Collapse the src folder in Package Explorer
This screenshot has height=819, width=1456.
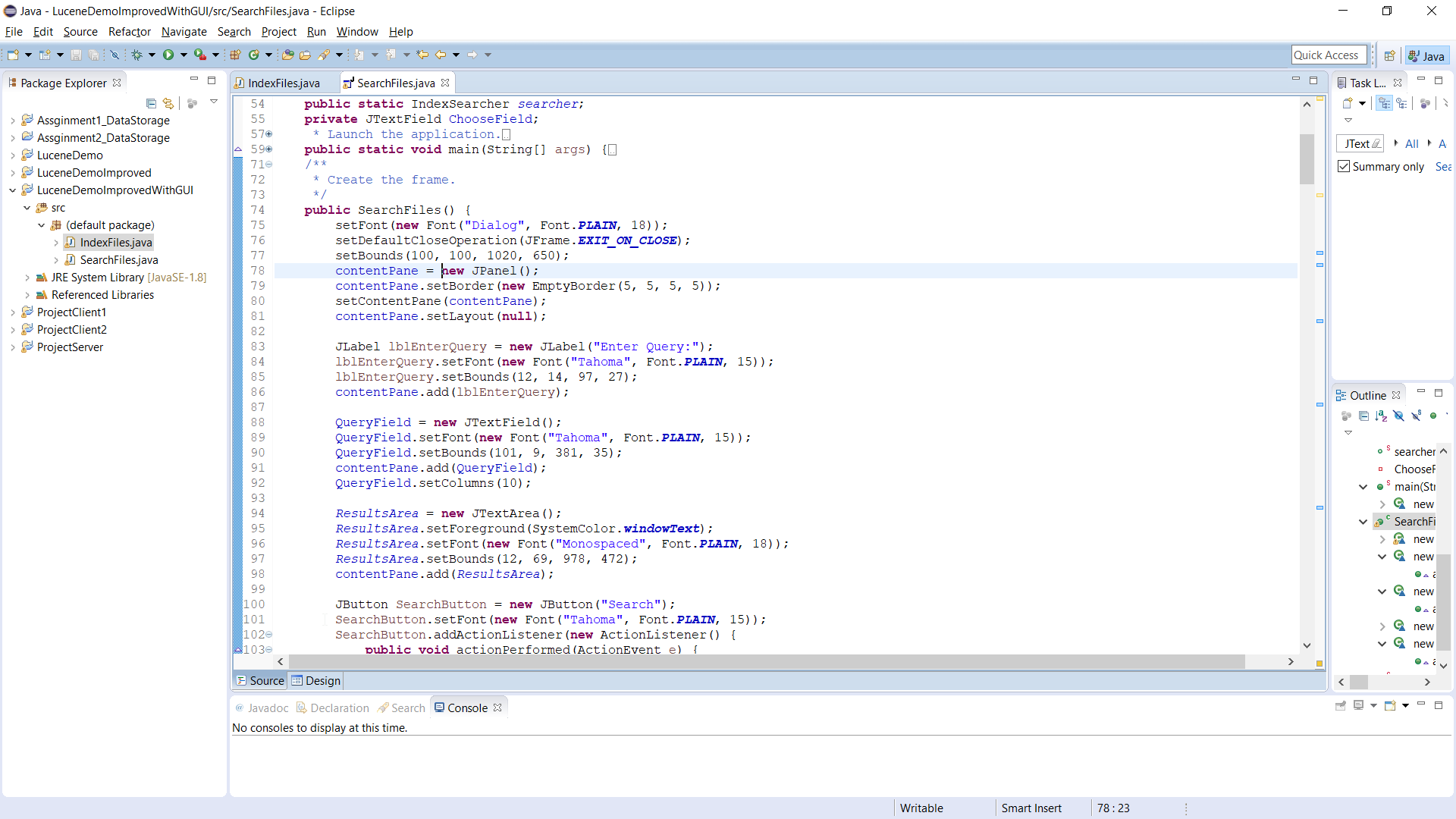[x=29, y=207]
